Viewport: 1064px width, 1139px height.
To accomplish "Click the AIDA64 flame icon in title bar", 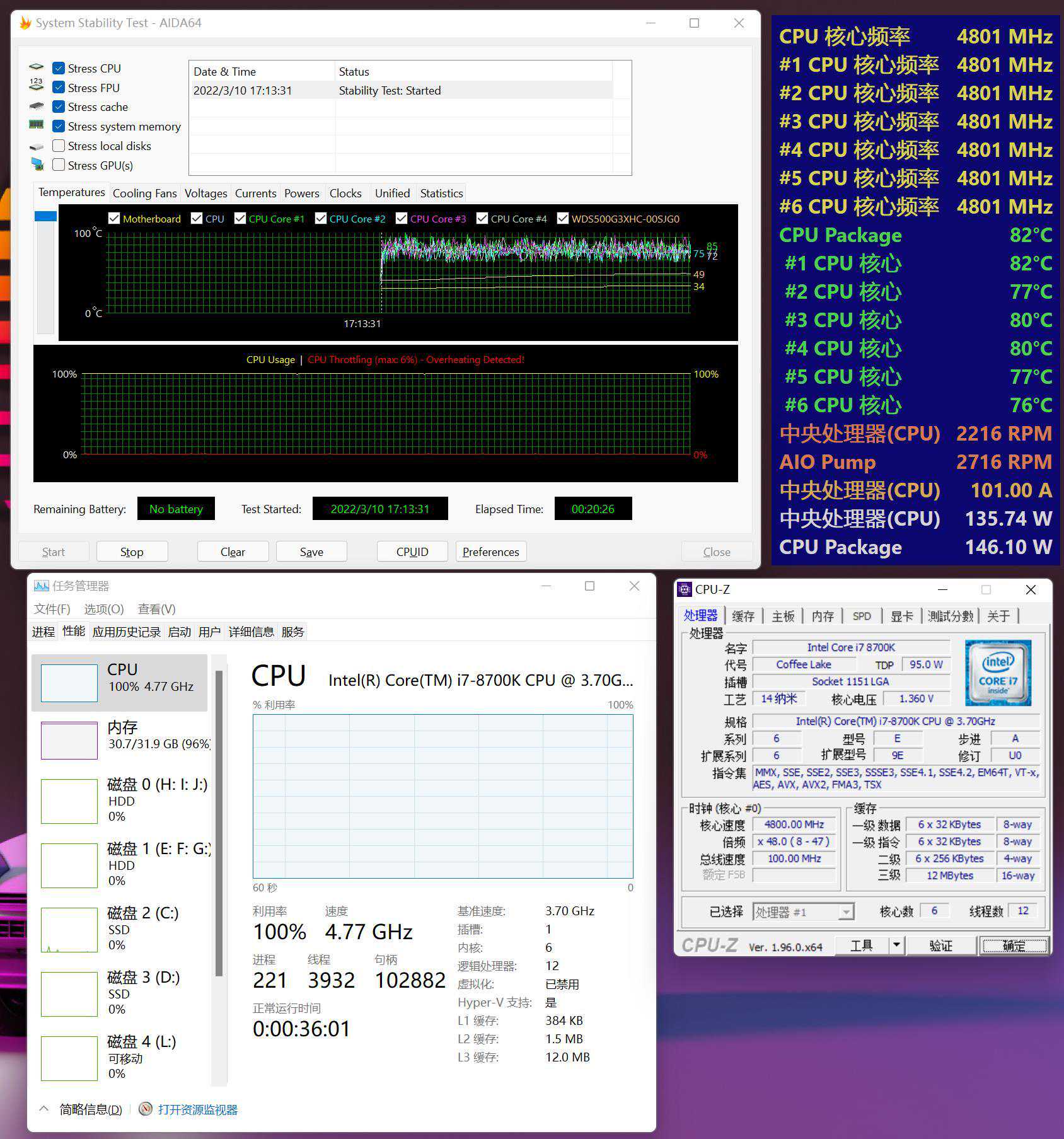I will coord(25,23).
